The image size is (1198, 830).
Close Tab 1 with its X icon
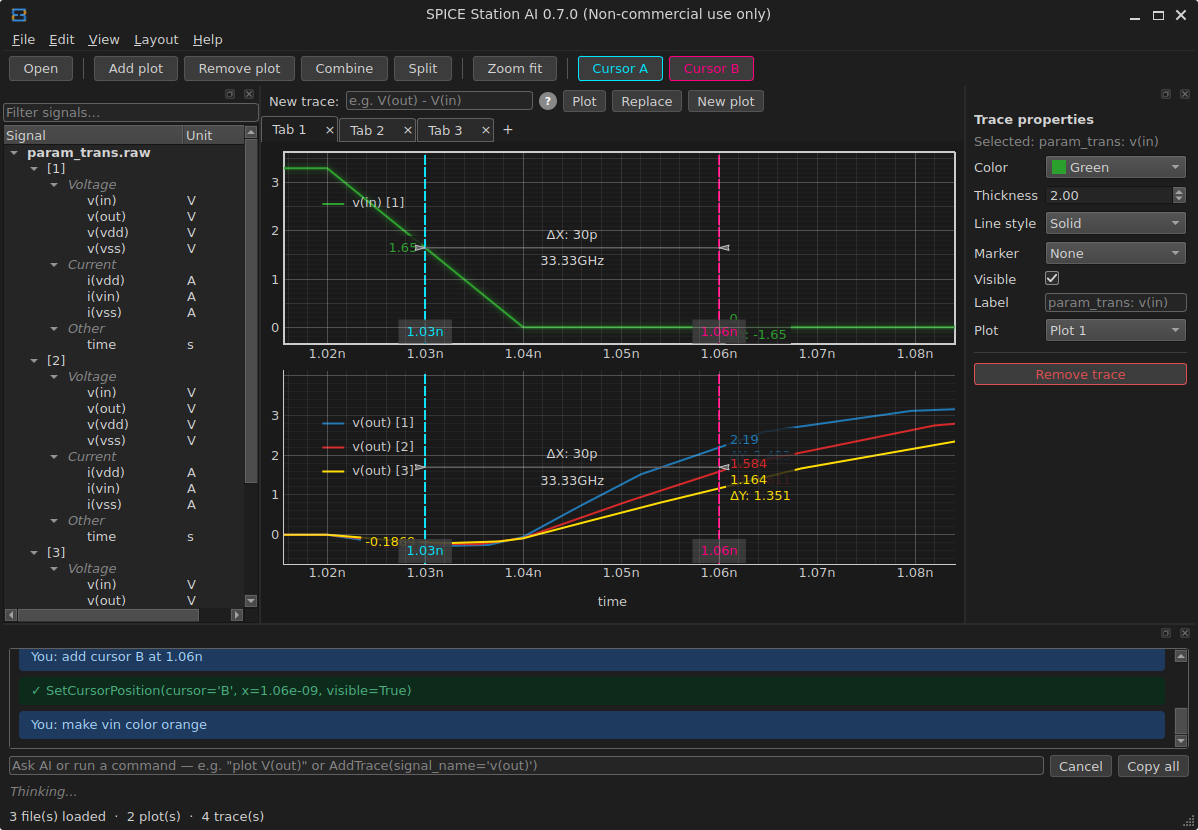[x=330, y=130]
